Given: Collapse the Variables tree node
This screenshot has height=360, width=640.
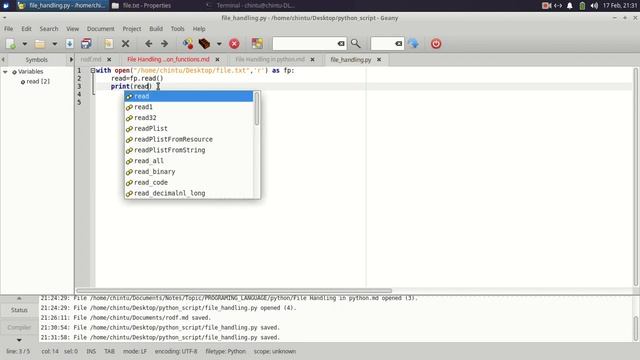Looking at the screenshot, I should click(5, 72).
